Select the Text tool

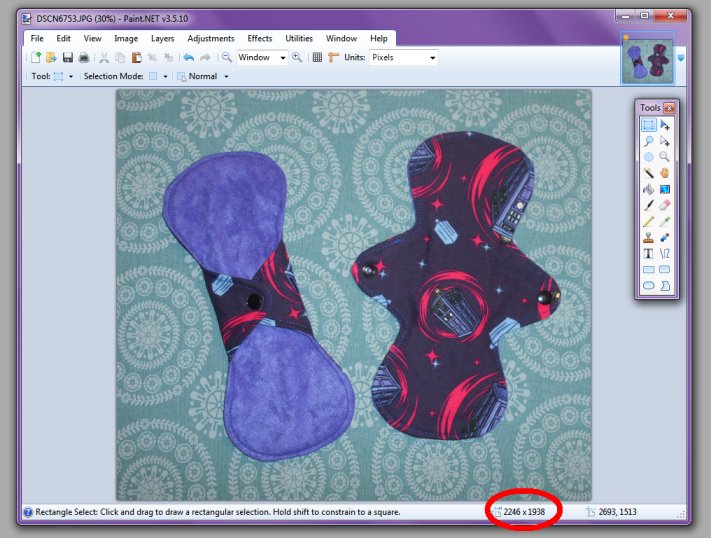coord(648,254)
